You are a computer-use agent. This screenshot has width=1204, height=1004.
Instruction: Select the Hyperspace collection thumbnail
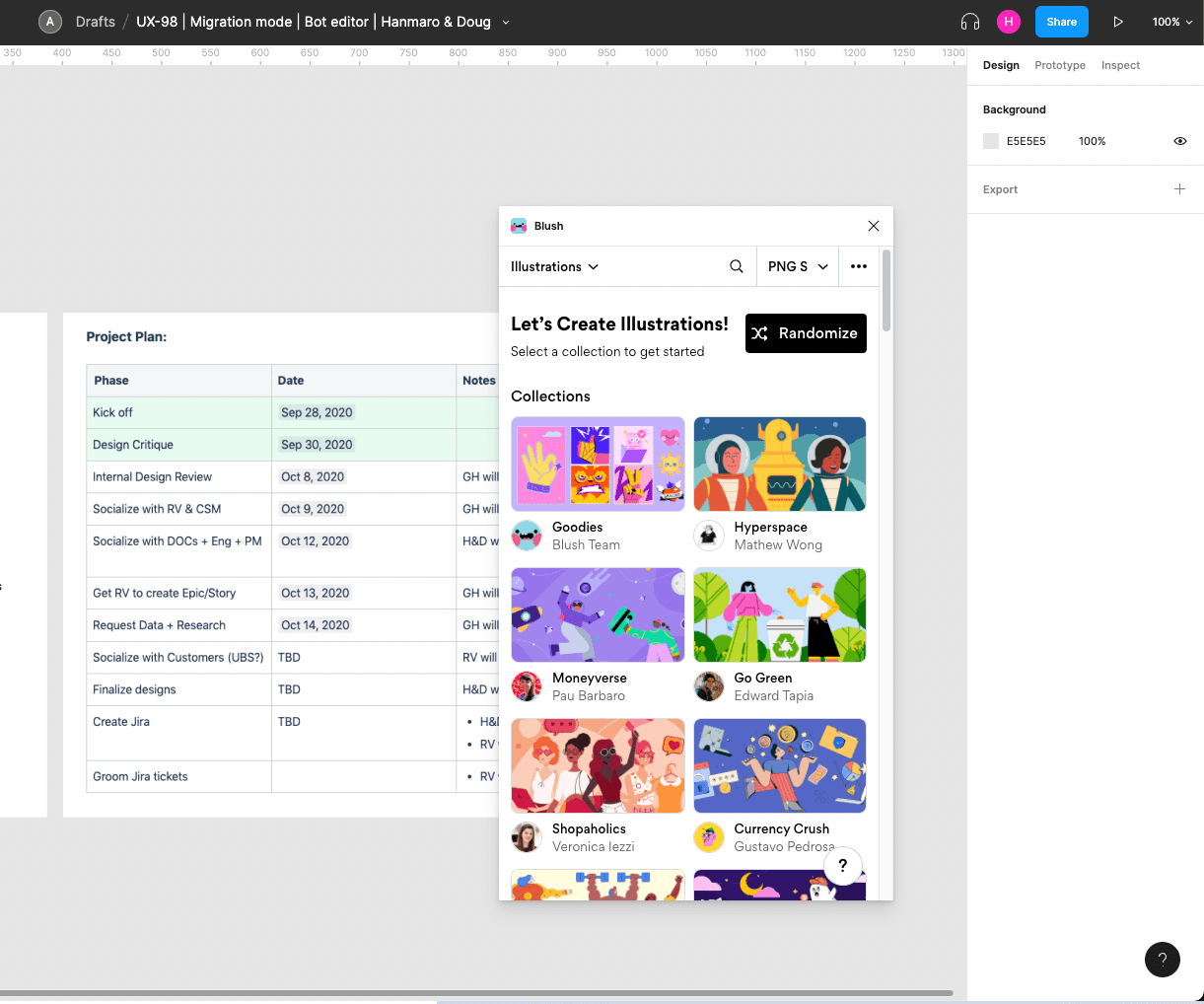(x=780, y=464)
